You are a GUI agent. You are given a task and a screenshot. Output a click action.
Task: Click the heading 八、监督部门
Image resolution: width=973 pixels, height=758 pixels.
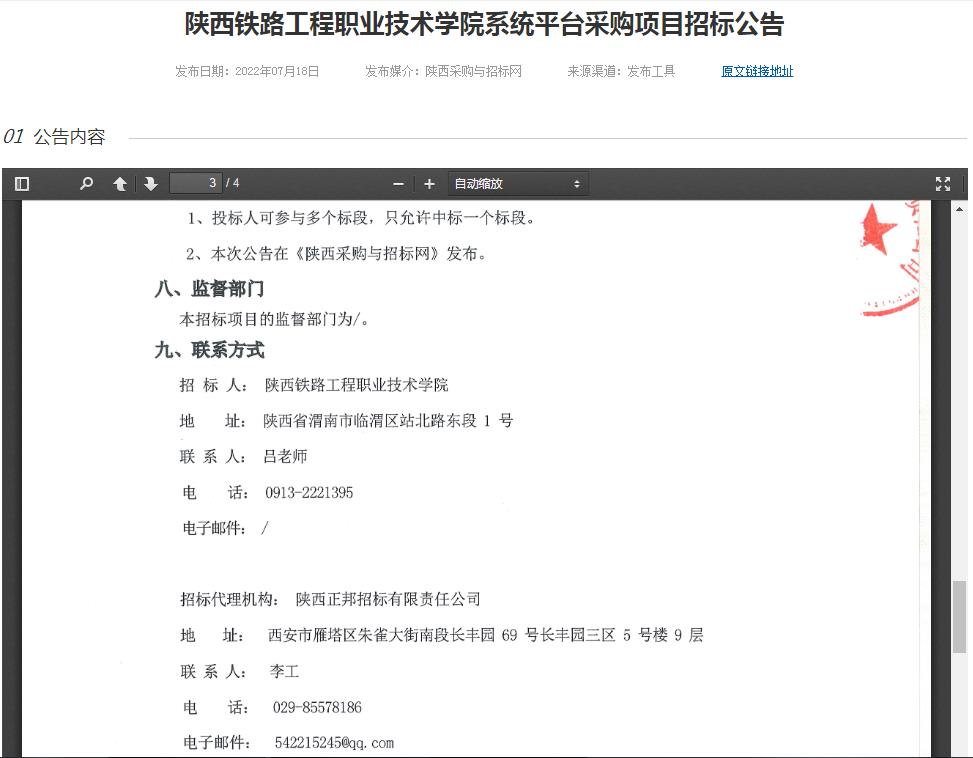point(209,288)
